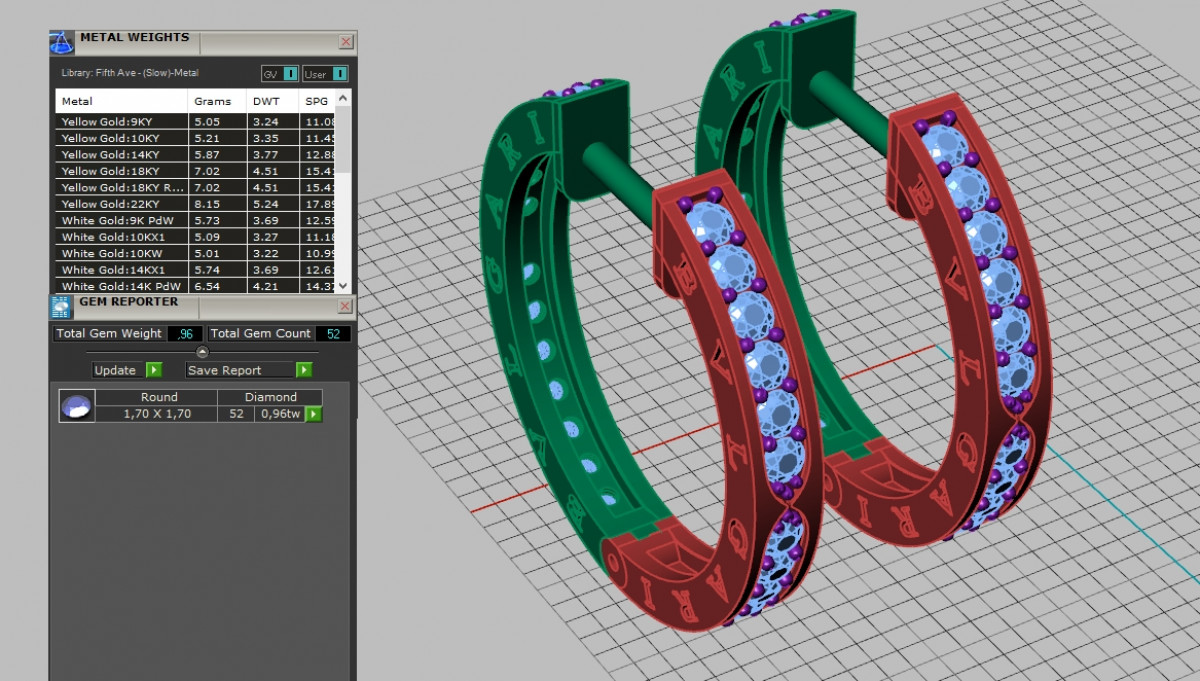Viewport: 1200px width, 681px height.
Task: Close the Gem Reporter panel
Action: 345,306
